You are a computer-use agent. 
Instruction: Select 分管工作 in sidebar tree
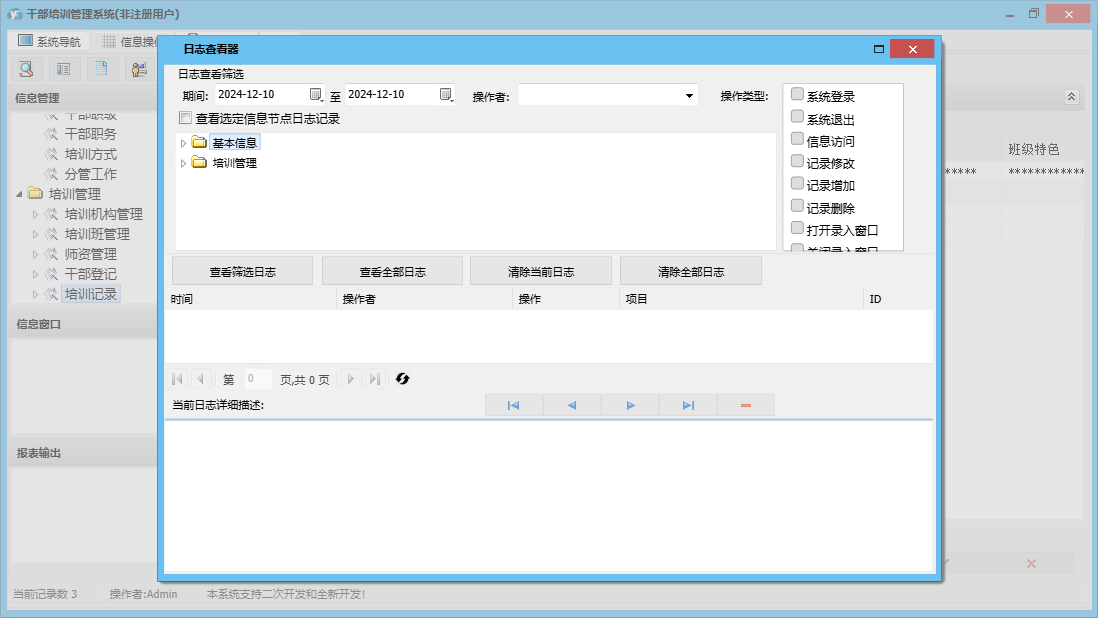point(90,174)
